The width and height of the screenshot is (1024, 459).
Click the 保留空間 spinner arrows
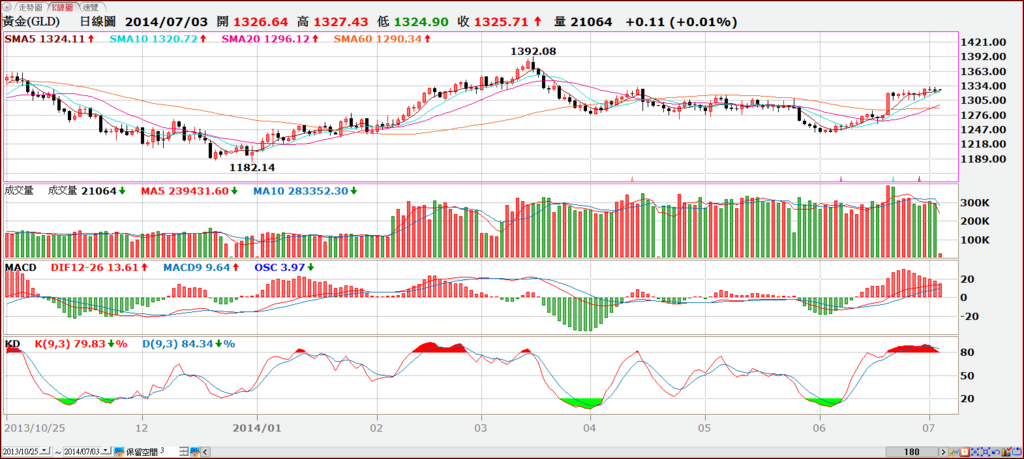184,451
